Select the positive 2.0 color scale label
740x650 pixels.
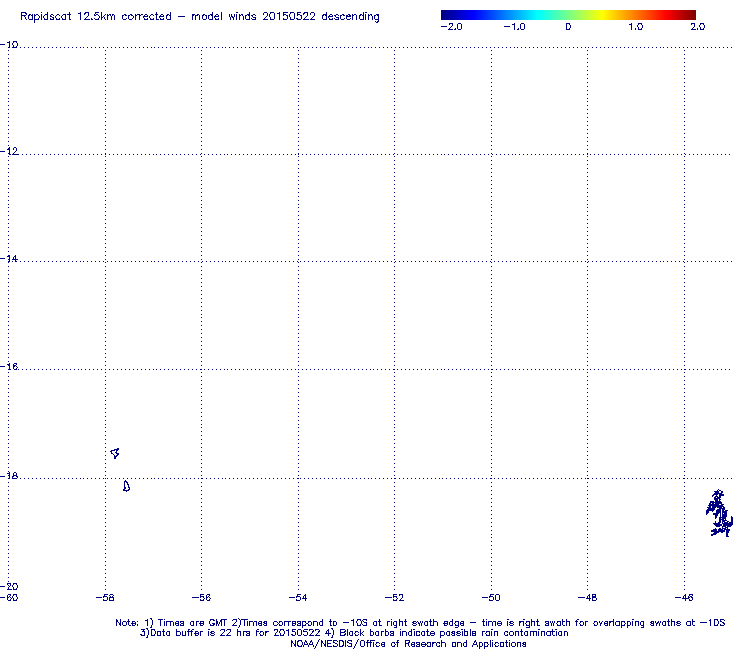pyautogui.click(x=698, y=27)
